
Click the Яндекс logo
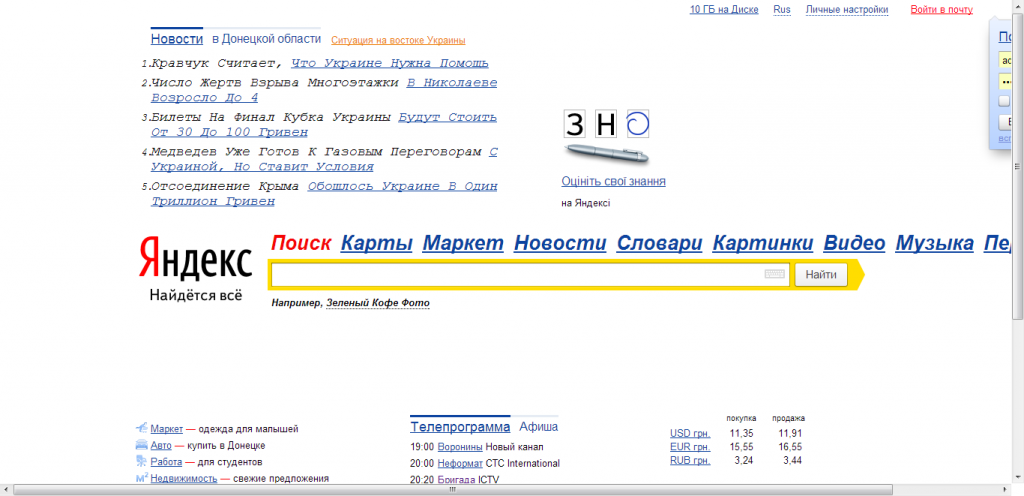(196, 258)
